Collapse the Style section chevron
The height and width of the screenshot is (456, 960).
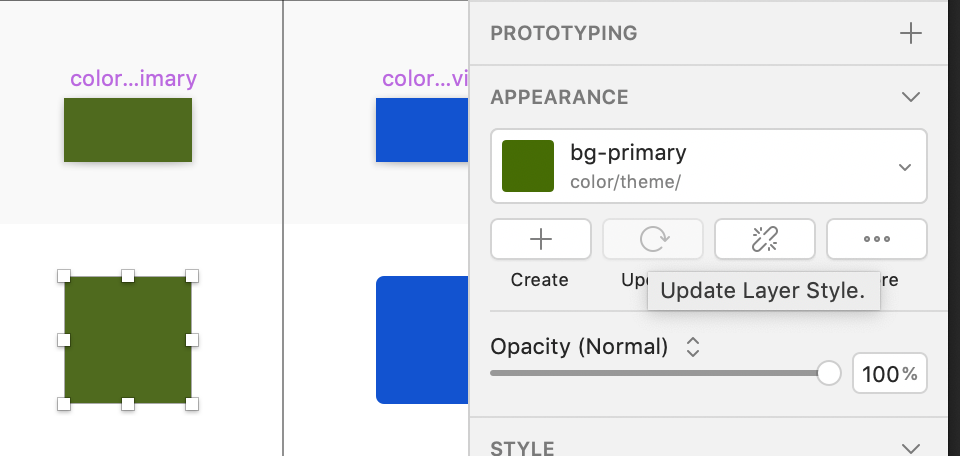tap(910, 447)
